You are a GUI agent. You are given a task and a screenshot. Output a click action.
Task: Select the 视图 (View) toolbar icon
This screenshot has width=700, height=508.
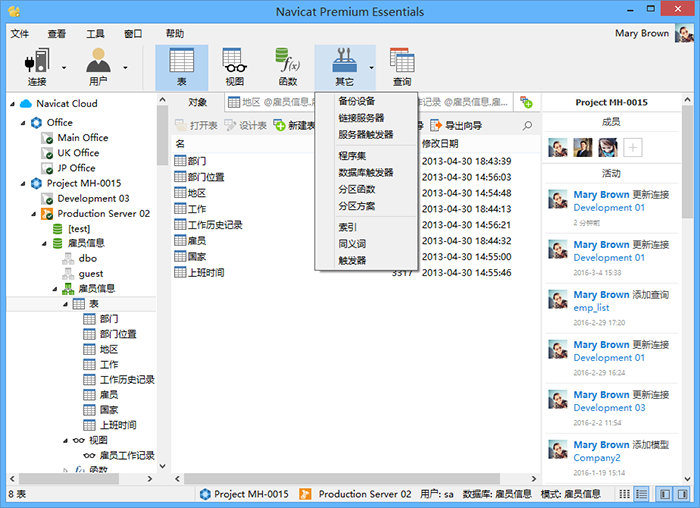click(235, 68)
